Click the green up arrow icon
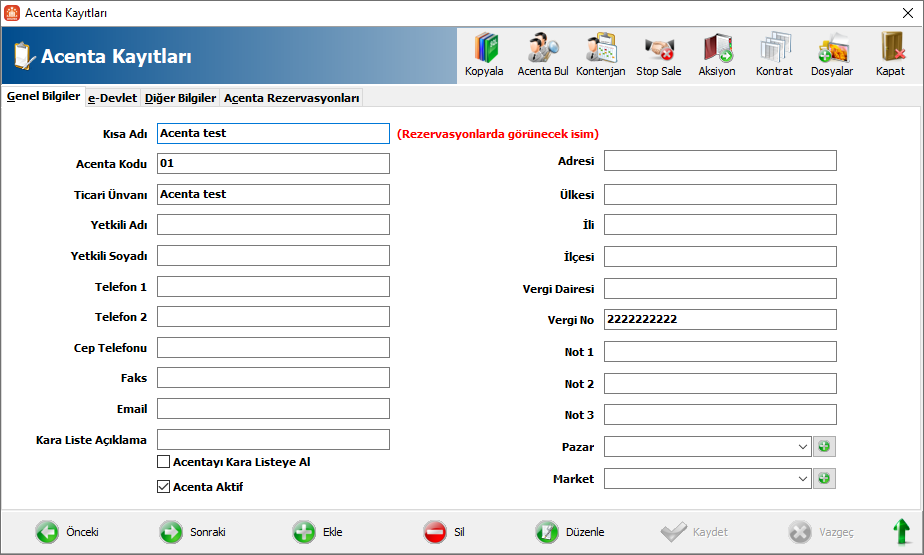This screenshot has width=924, height=555. [x=902, y=531]
